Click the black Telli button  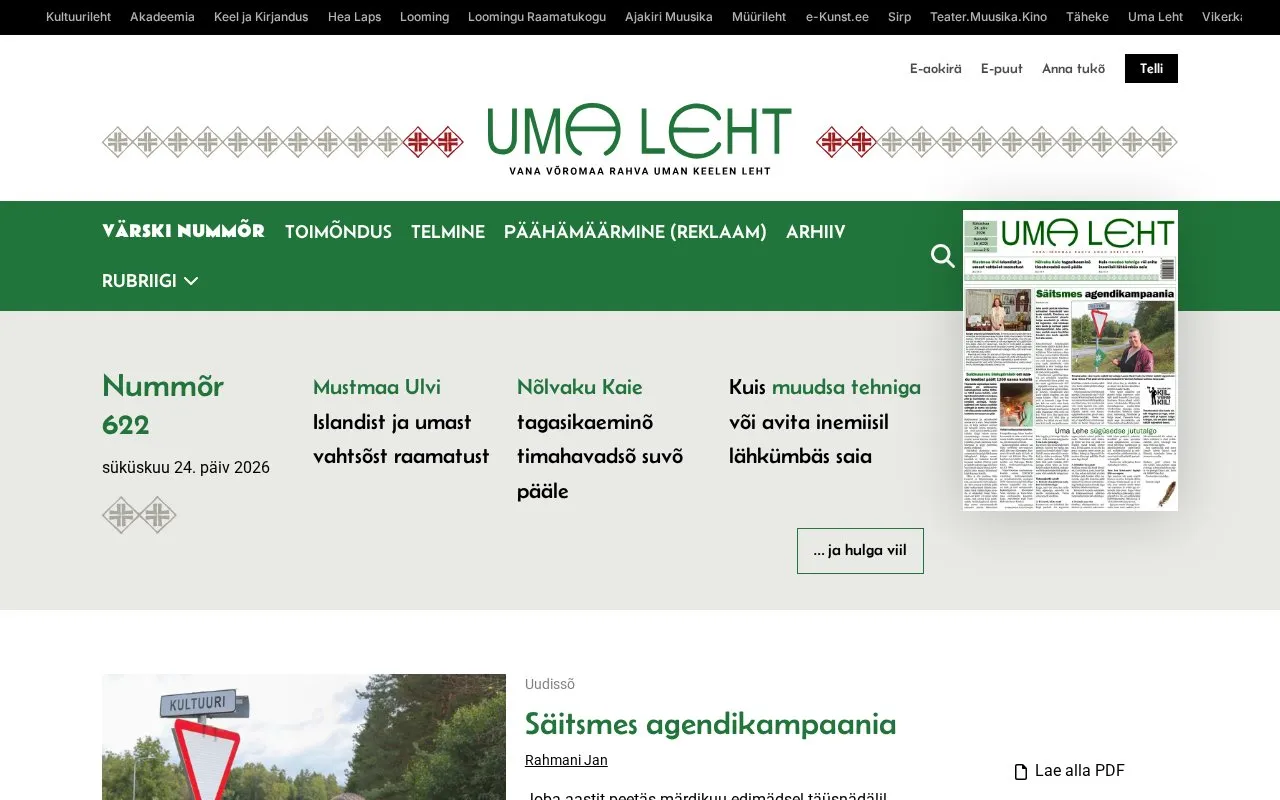coord(1151,68)
